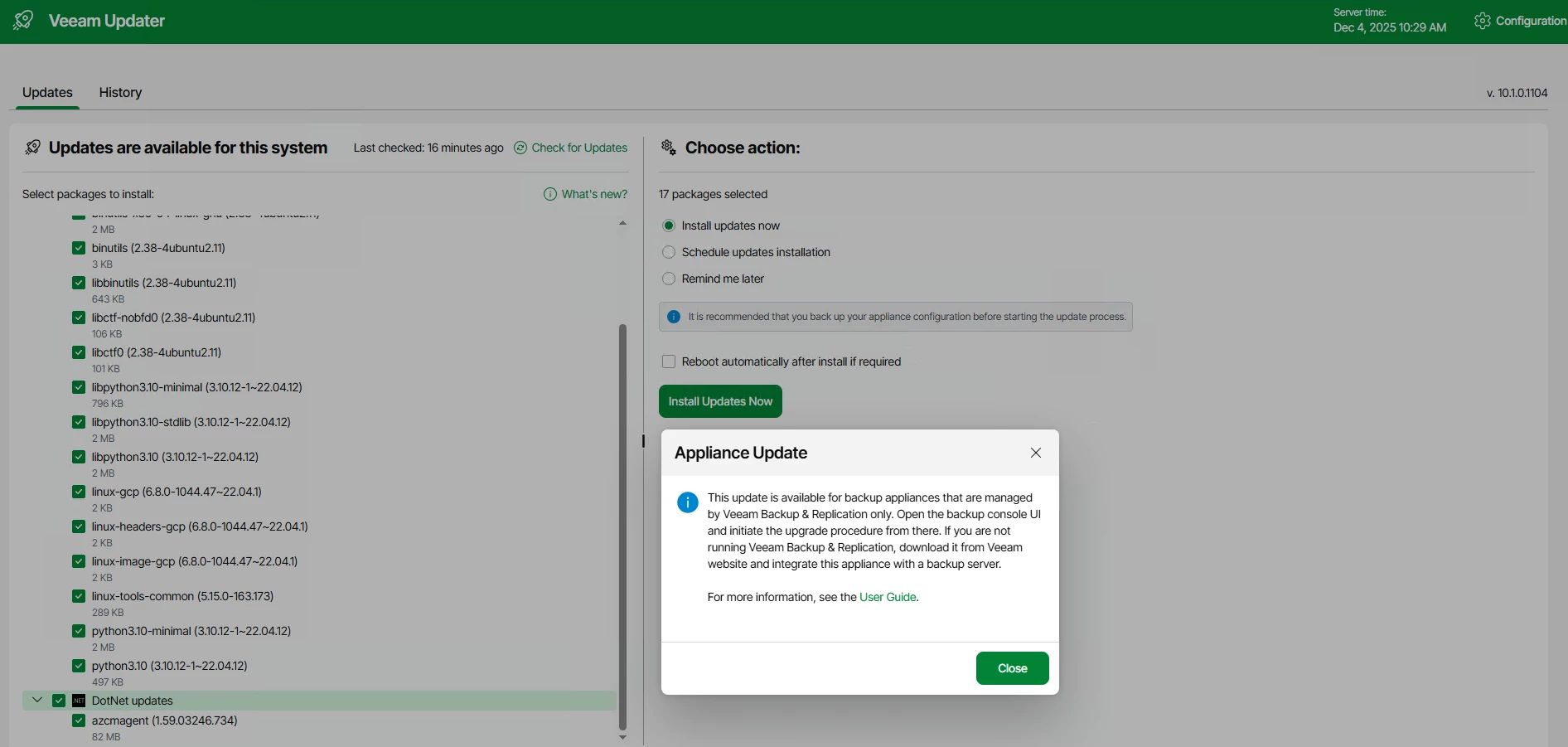The image size is (1568, 747).
Task: Open the User Guide link
Action: point(888,597)
